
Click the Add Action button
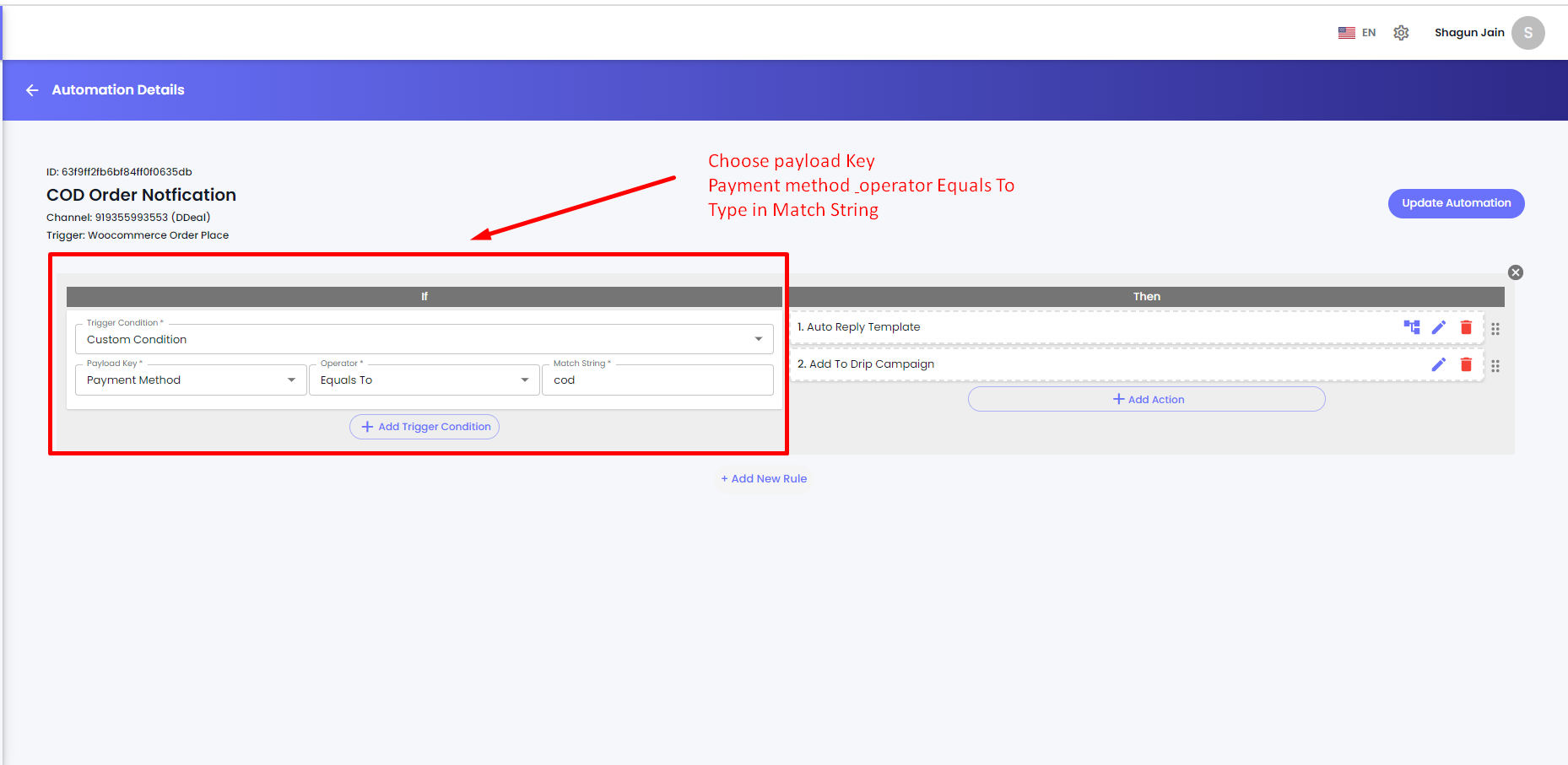(x=1146, y=400)
